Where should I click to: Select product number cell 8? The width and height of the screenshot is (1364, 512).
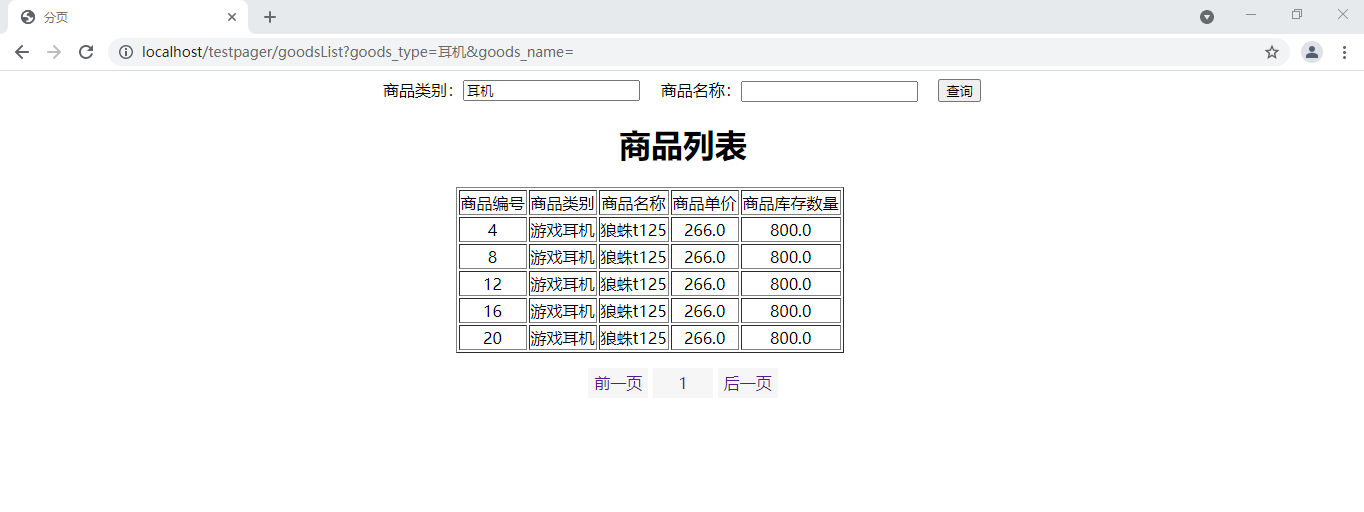point(493,257)
